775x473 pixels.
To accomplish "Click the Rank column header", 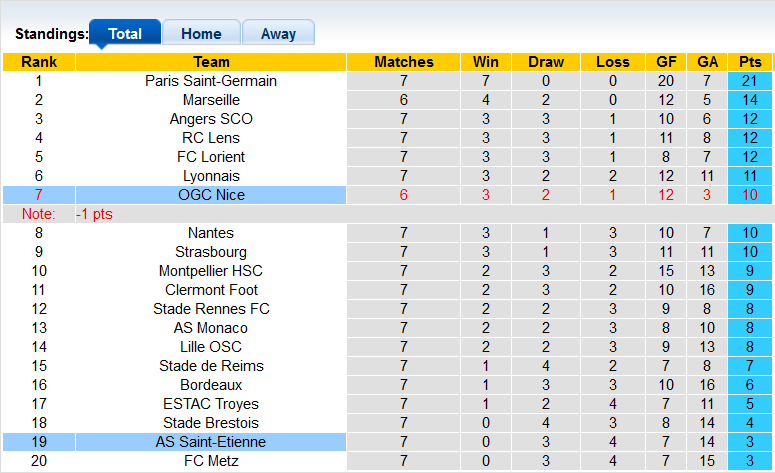I will tap(39, 62).
